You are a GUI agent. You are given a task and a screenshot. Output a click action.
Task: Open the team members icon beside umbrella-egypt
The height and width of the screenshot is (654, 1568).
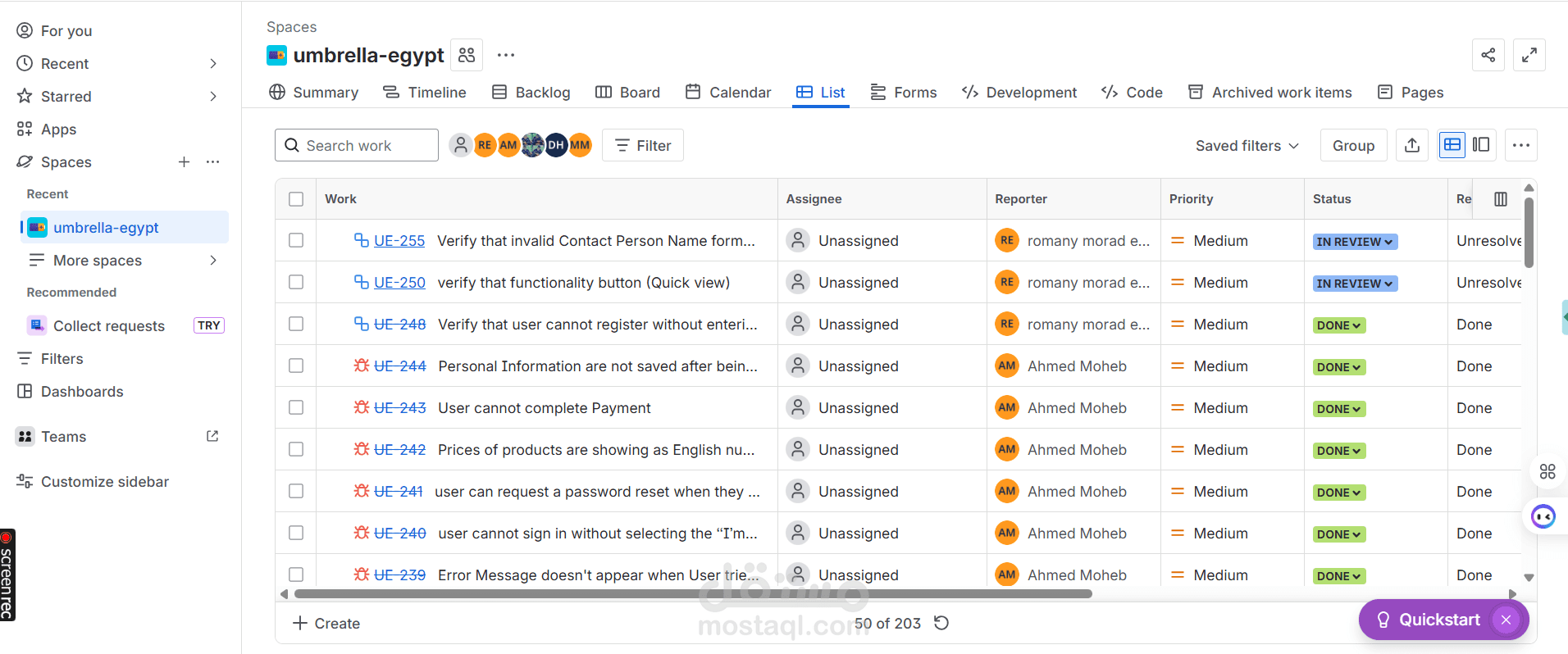467,55
